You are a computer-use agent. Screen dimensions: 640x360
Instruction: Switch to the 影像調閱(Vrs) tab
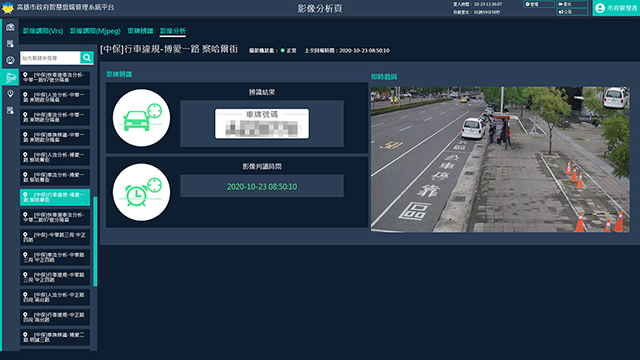(43, 31)
